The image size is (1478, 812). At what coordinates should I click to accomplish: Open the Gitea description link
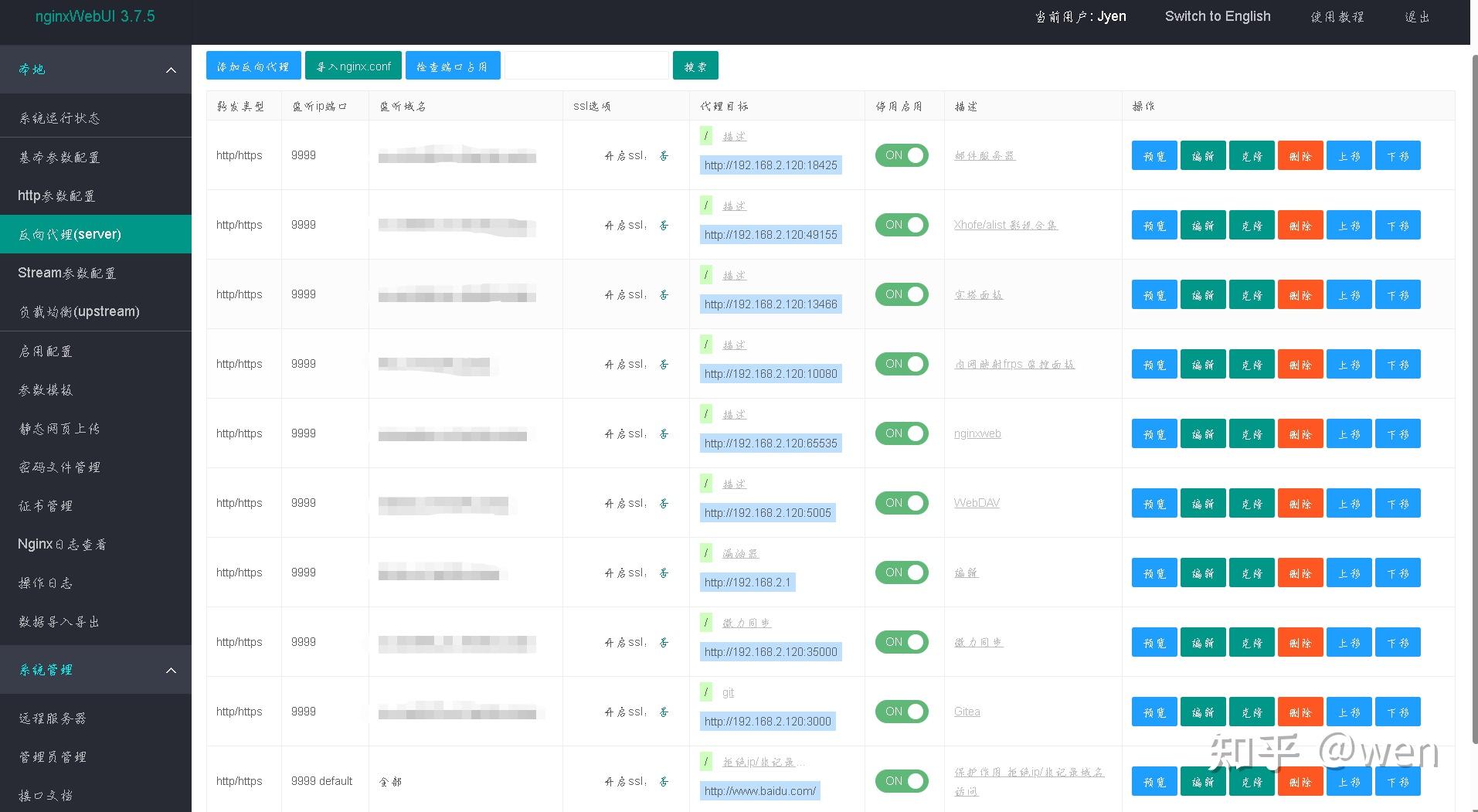click(967, 711)
